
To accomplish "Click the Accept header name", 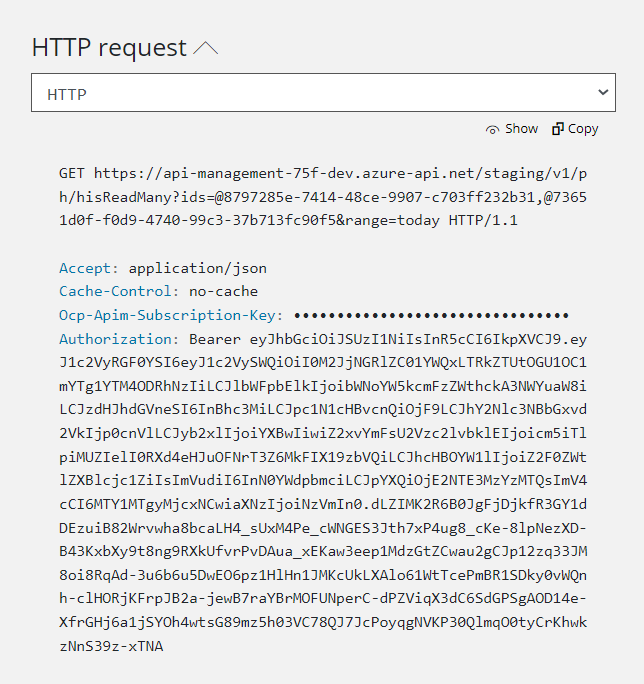I will click(85, 268).
